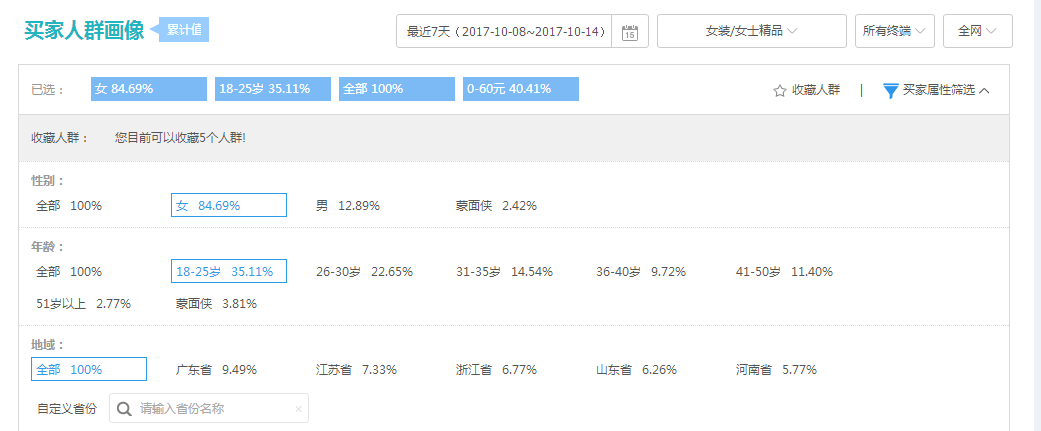Select region 浙江省 6.77%
Image resolution: width=1041 pixels, height=431 pixels.
coord(496,369)
